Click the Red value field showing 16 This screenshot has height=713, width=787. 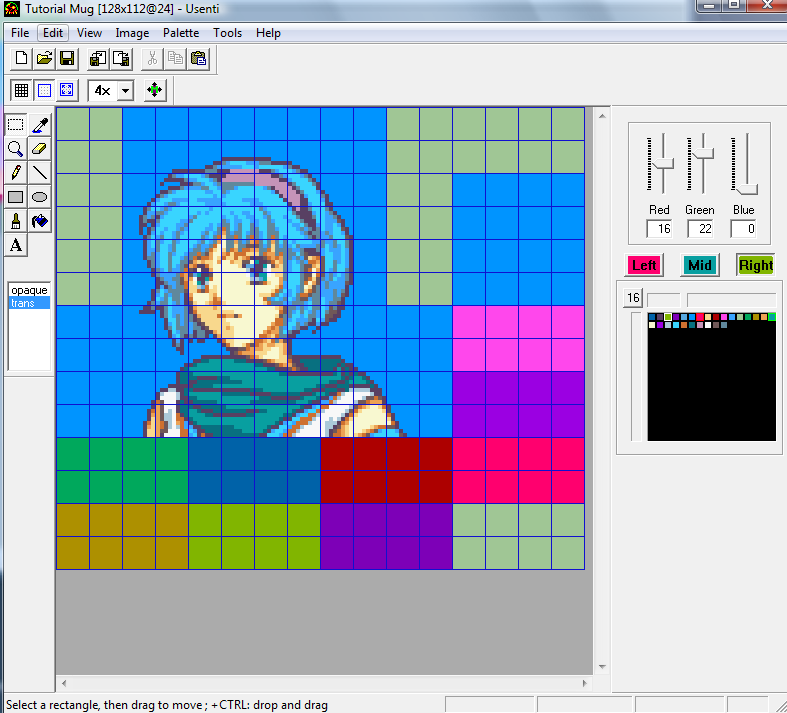pos(659,229)
